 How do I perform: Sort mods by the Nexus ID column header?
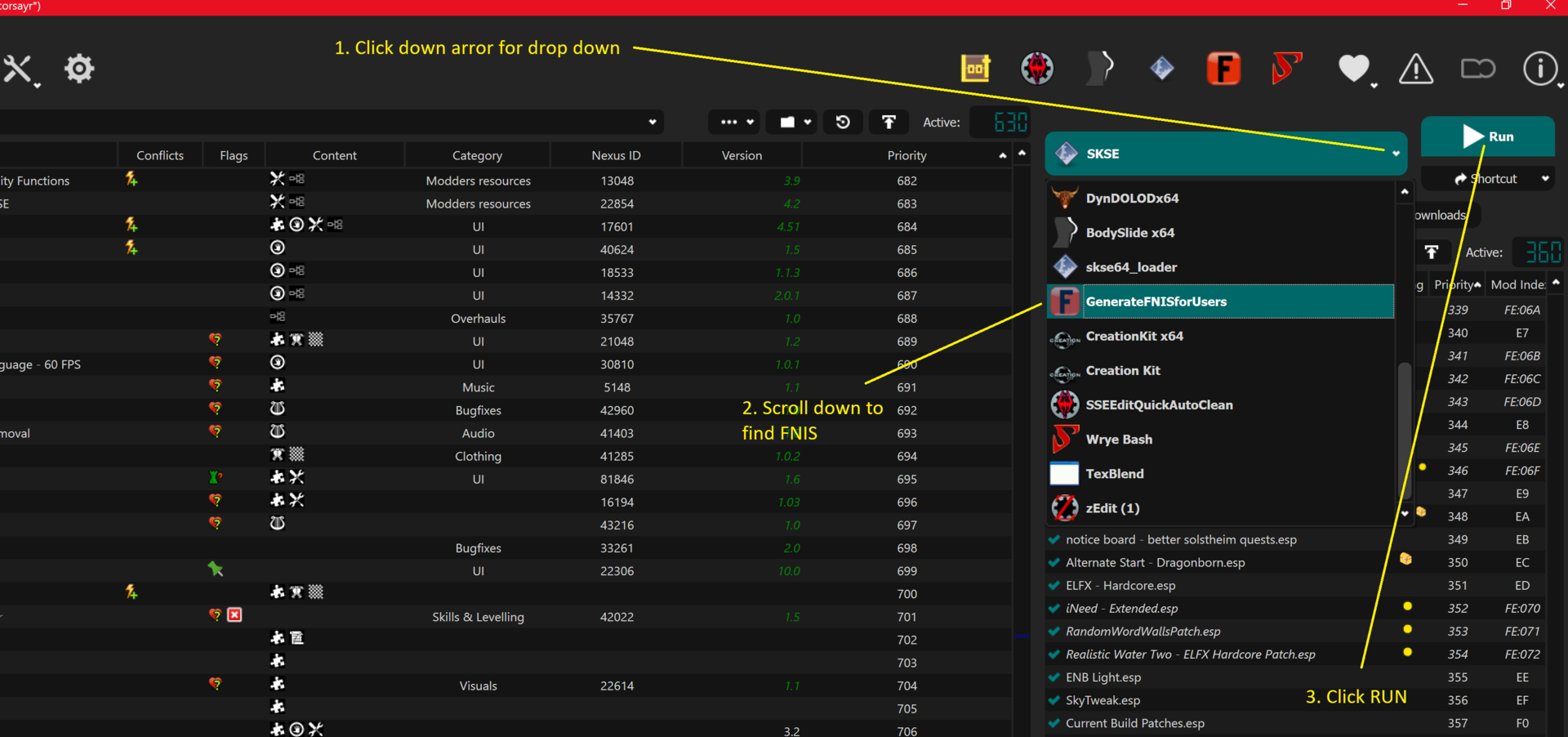[616, 155]
